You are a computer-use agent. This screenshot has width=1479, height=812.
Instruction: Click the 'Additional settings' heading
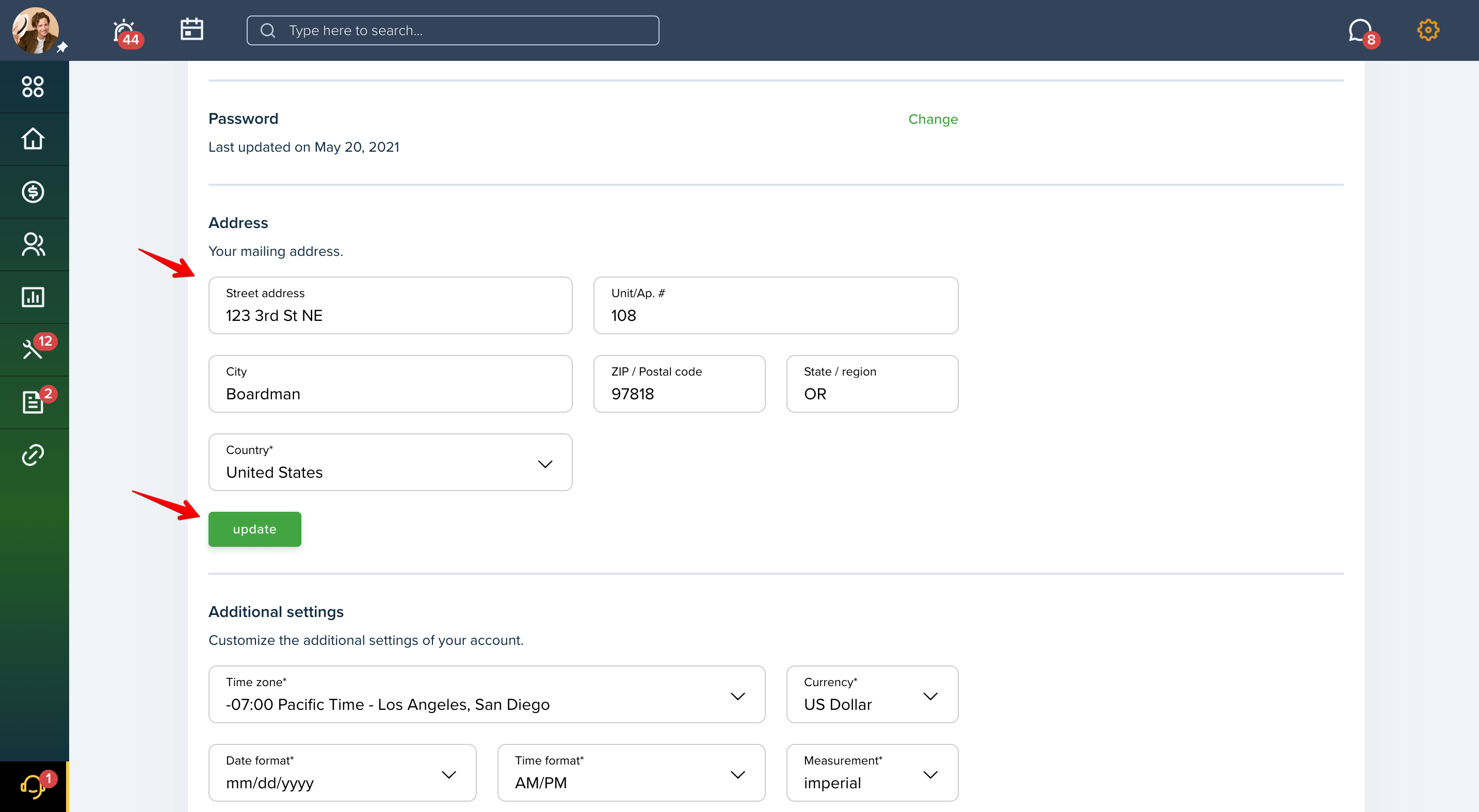276,612
